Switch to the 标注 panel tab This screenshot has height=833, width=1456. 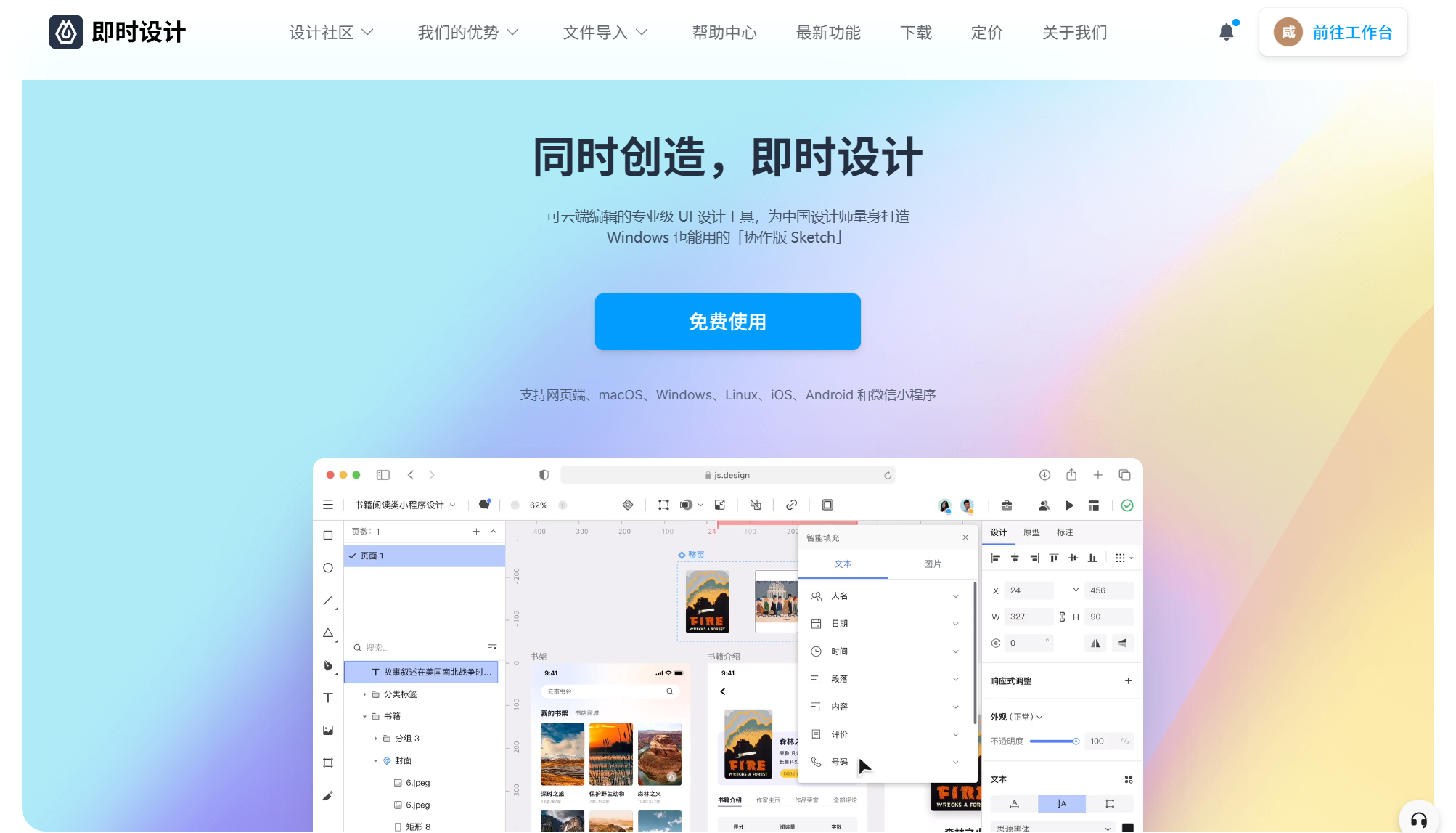click(x=1065, y=532)
